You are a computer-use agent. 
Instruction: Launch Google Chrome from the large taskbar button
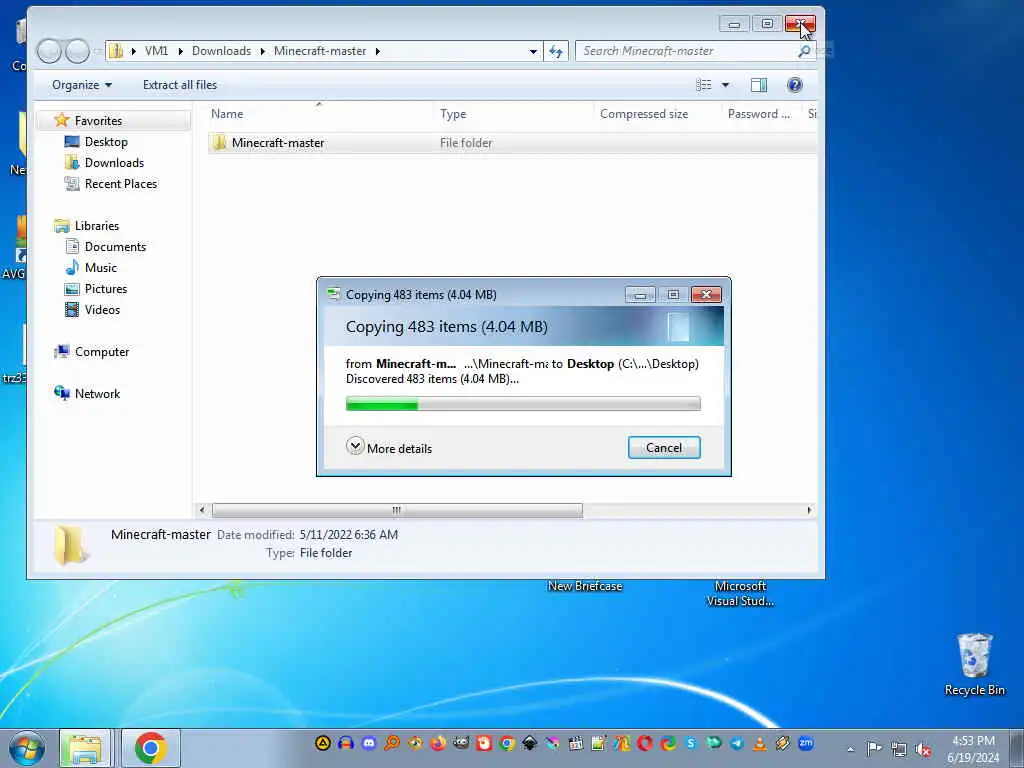(151, 748)
